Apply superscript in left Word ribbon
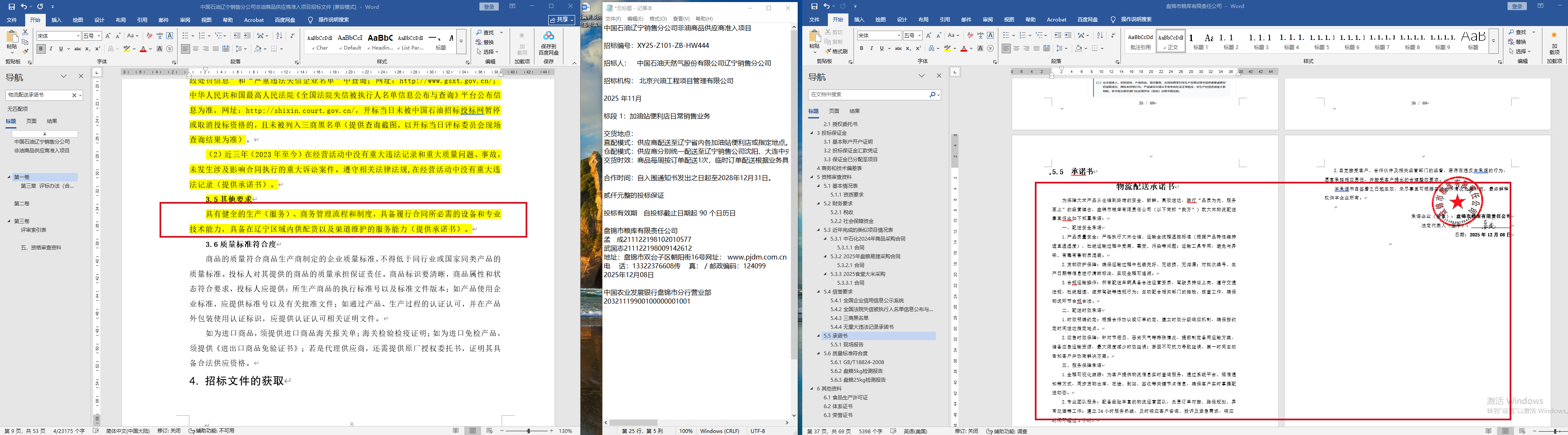The image size is (1568, 435). 97,49
